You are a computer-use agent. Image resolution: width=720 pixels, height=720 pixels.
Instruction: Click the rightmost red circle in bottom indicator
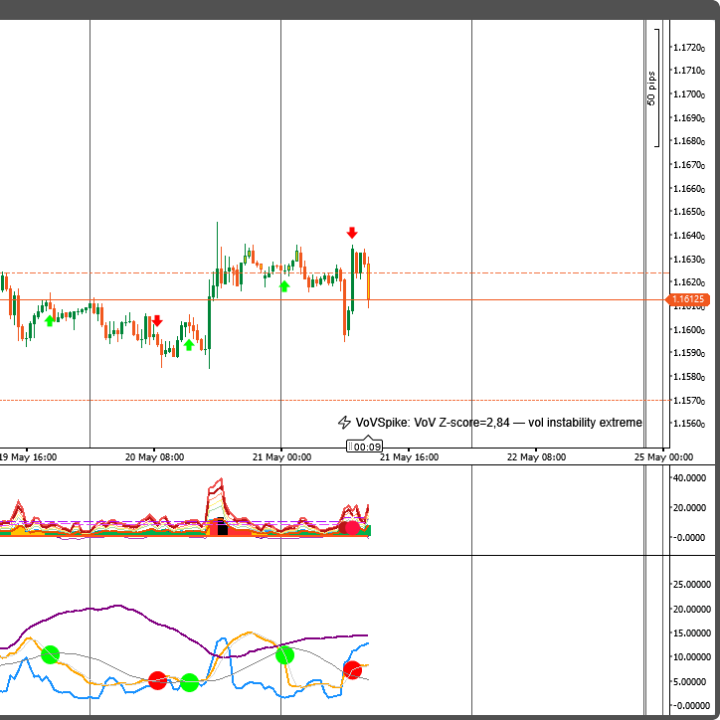[x=352, y=670]
